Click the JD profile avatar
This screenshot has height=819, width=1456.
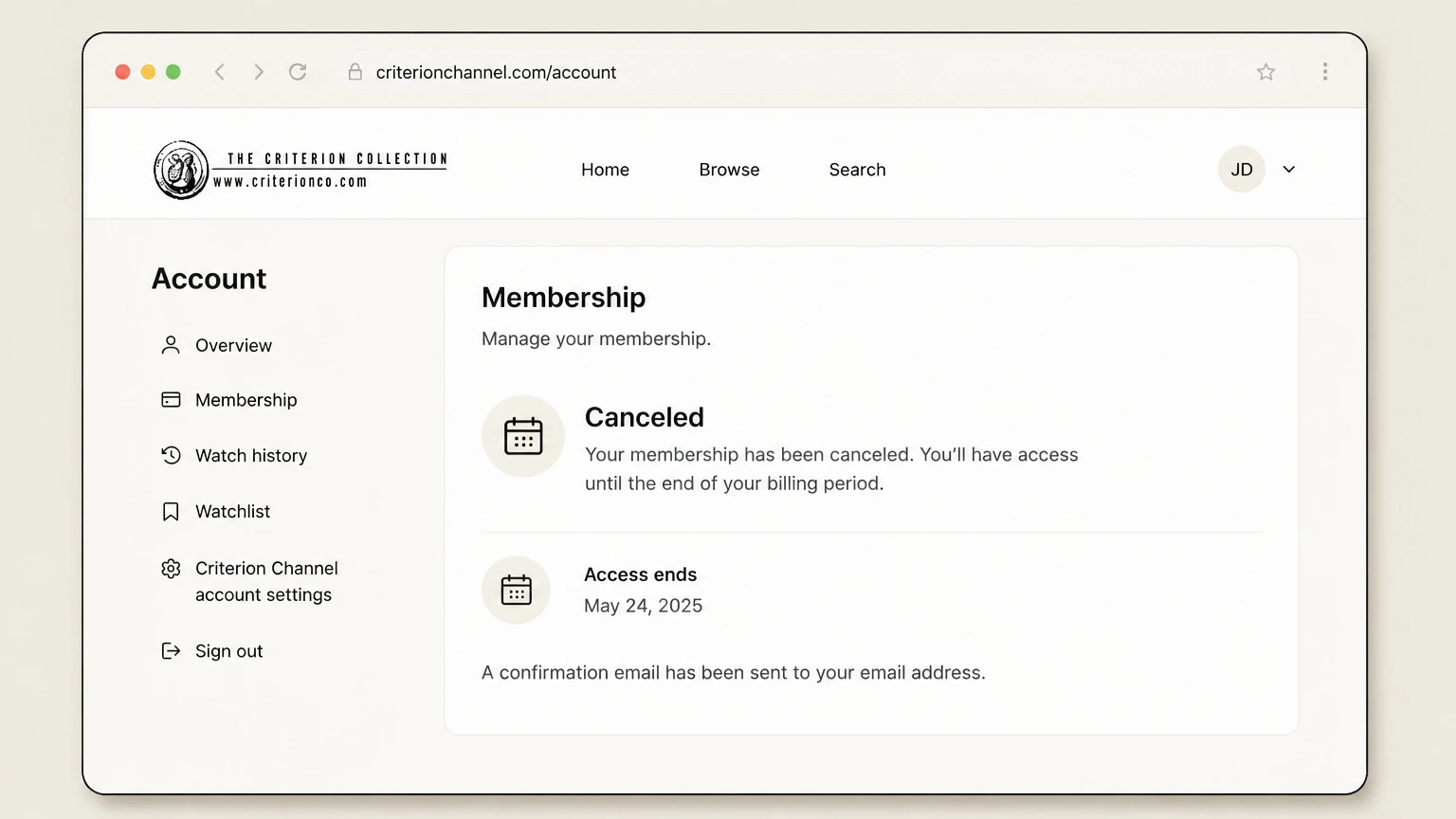[x=1242, y=169]
